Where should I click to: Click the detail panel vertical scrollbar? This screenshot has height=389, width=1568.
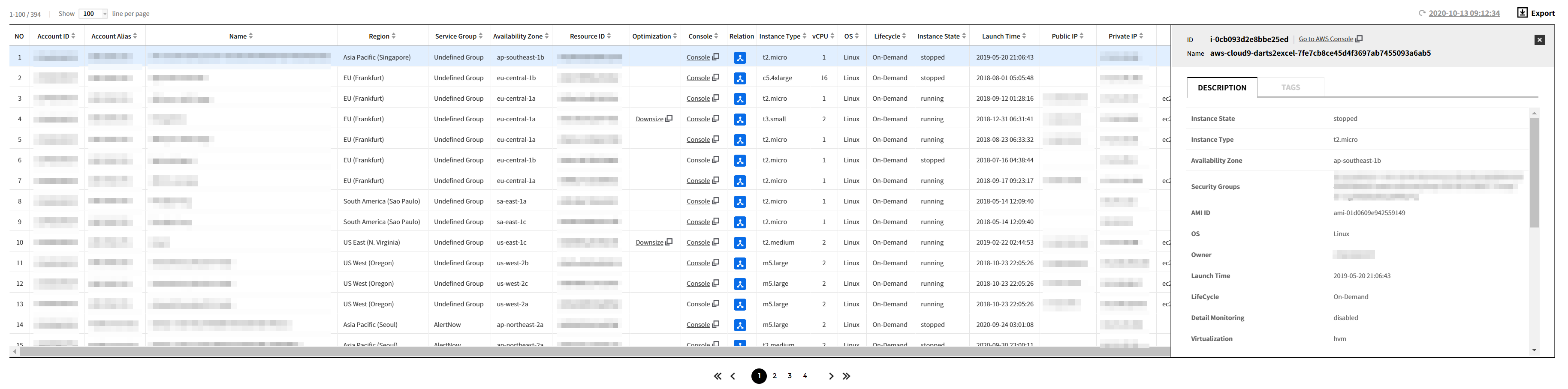click(1534, 173)
